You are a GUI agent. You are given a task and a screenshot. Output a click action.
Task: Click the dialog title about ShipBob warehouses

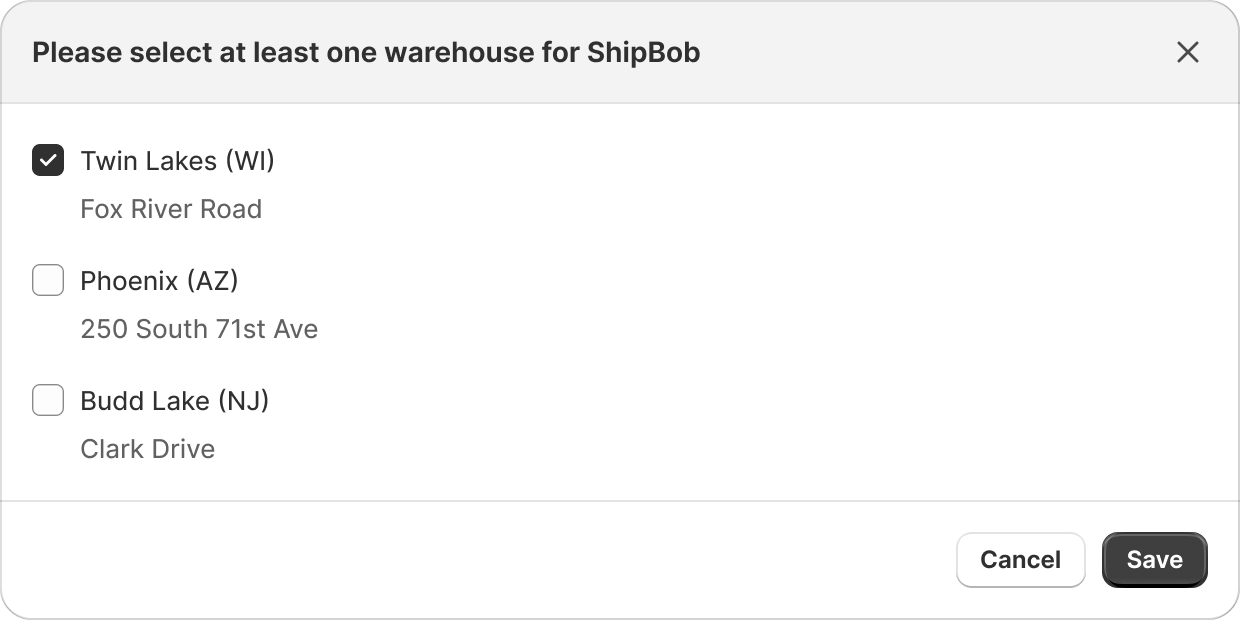point(366,52)
